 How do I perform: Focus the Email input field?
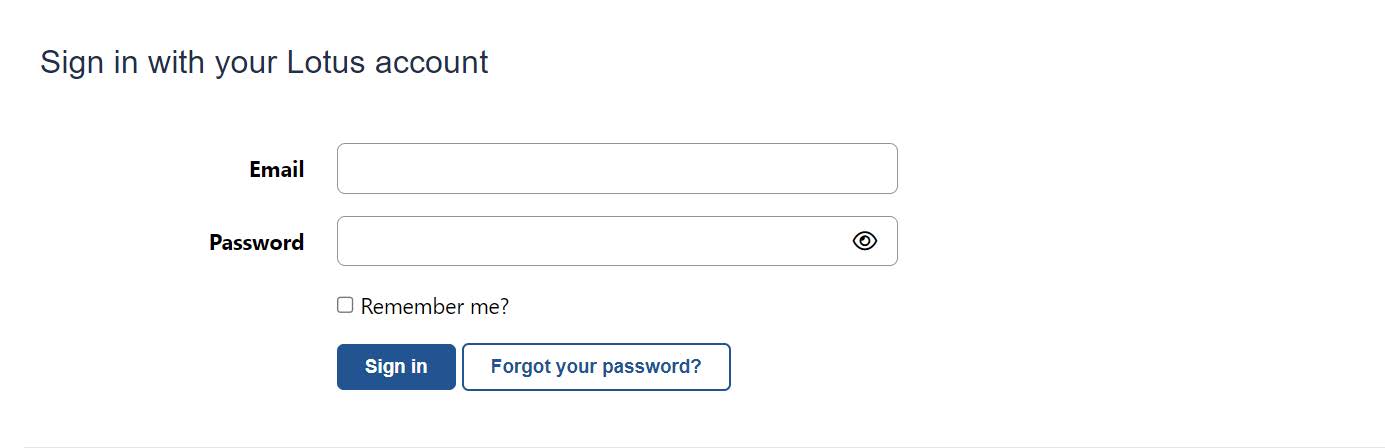pos(617,169)
